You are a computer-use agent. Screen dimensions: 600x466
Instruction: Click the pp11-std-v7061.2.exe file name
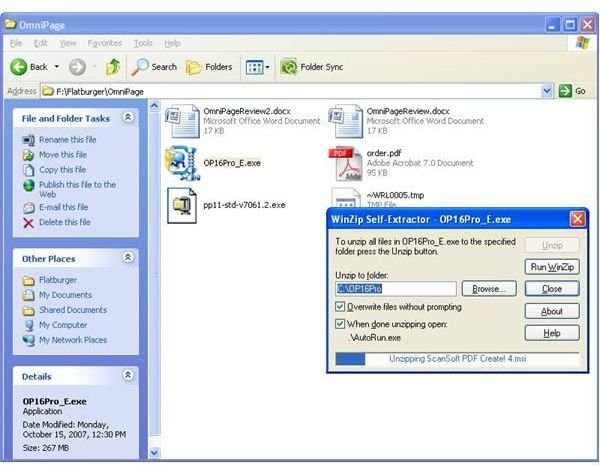point(244,205)
